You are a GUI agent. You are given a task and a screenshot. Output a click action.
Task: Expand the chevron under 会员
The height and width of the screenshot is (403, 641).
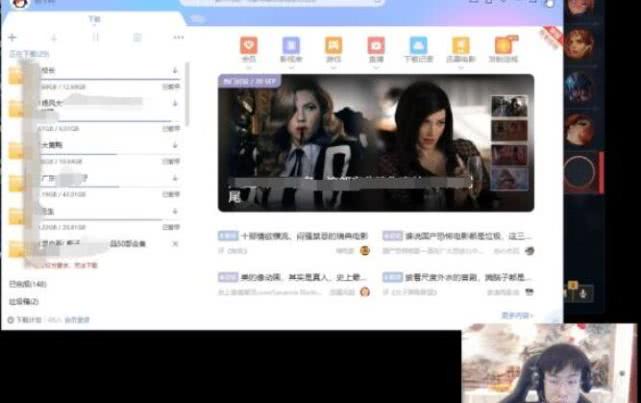249,67
